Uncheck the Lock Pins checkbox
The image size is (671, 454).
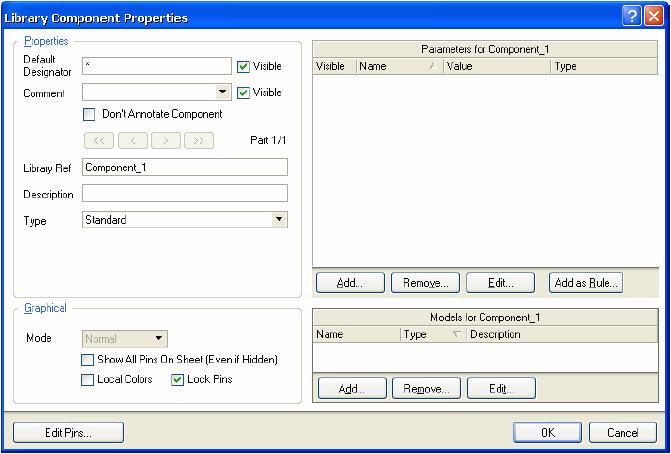pyautogui.click(x=178, y=380)
